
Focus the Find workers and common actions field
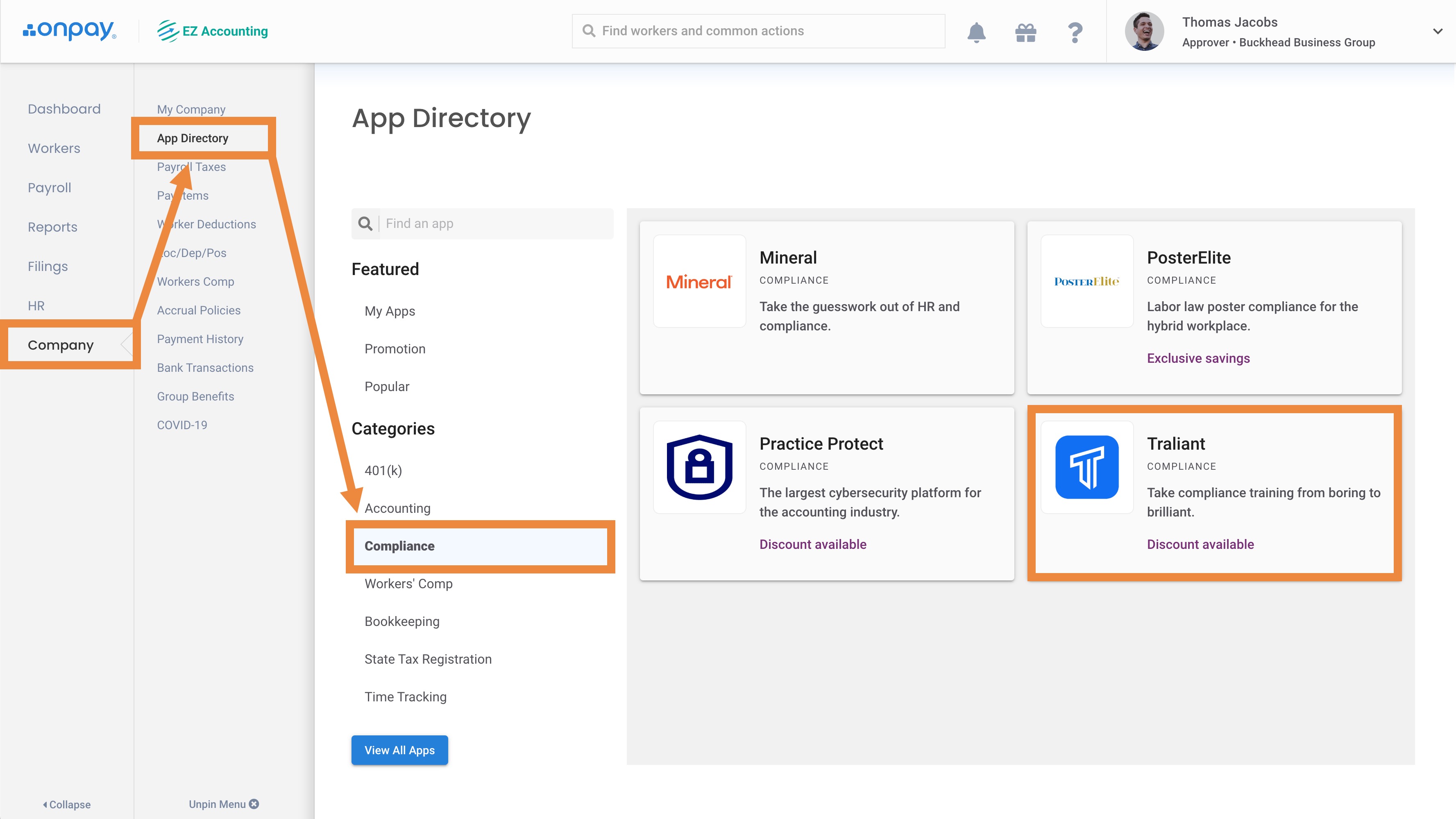[759, 31]
